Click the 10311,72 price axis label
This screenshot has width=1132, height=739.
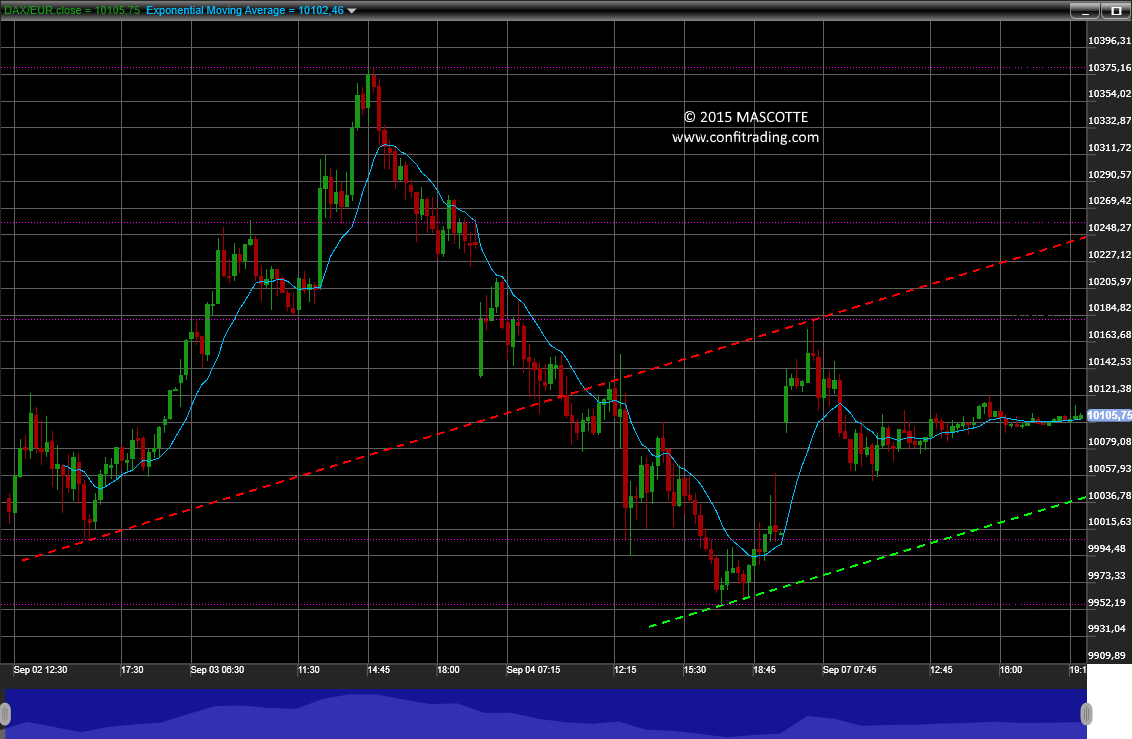pos(1109,147)
